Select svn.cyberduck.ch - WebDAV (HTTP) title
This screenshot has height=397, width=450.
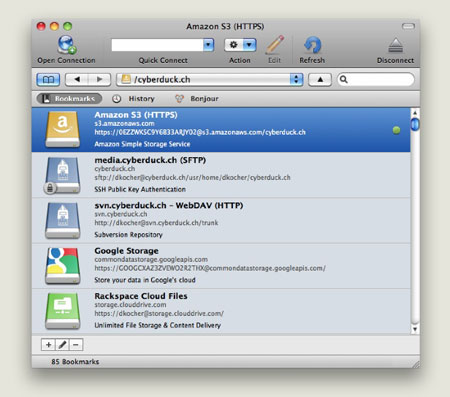coord(169,206)
